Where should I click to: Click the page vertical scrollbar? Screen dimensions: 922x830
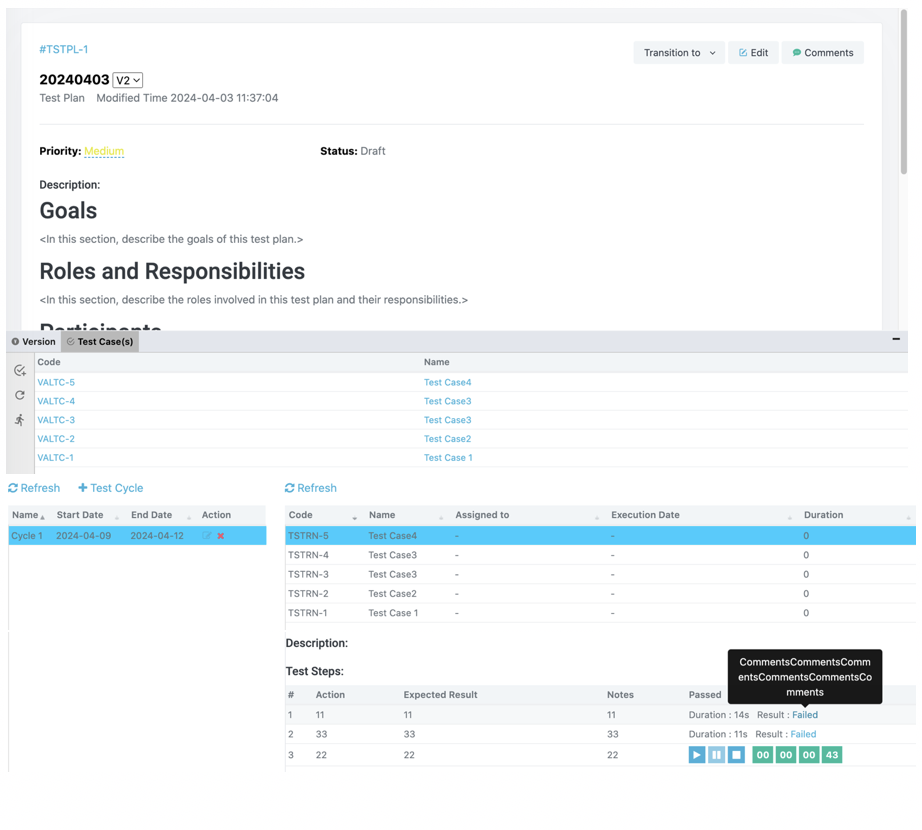904,92
